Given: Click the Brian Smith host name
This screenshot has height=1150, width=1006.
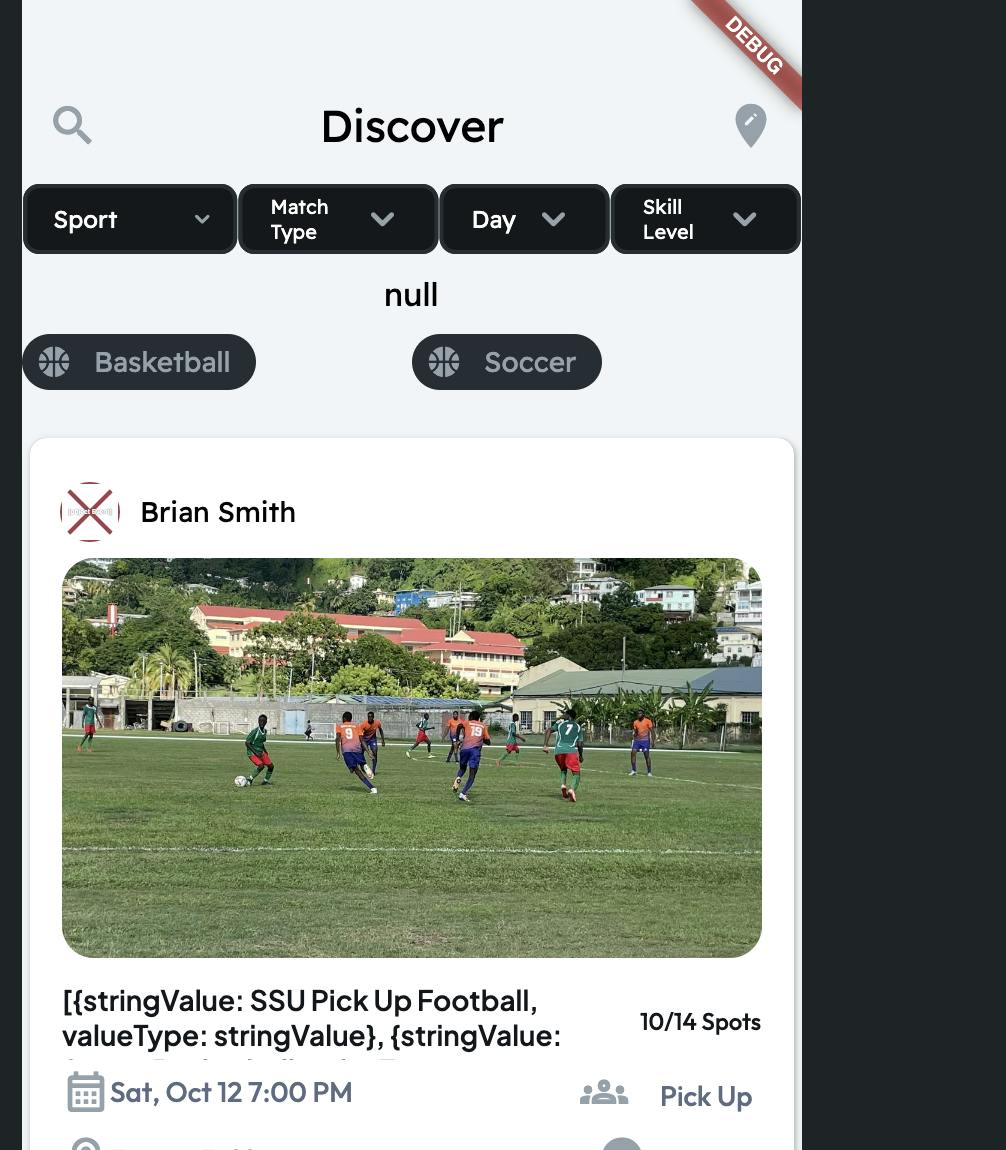Looking at the screenshot, I should point(218,512).
